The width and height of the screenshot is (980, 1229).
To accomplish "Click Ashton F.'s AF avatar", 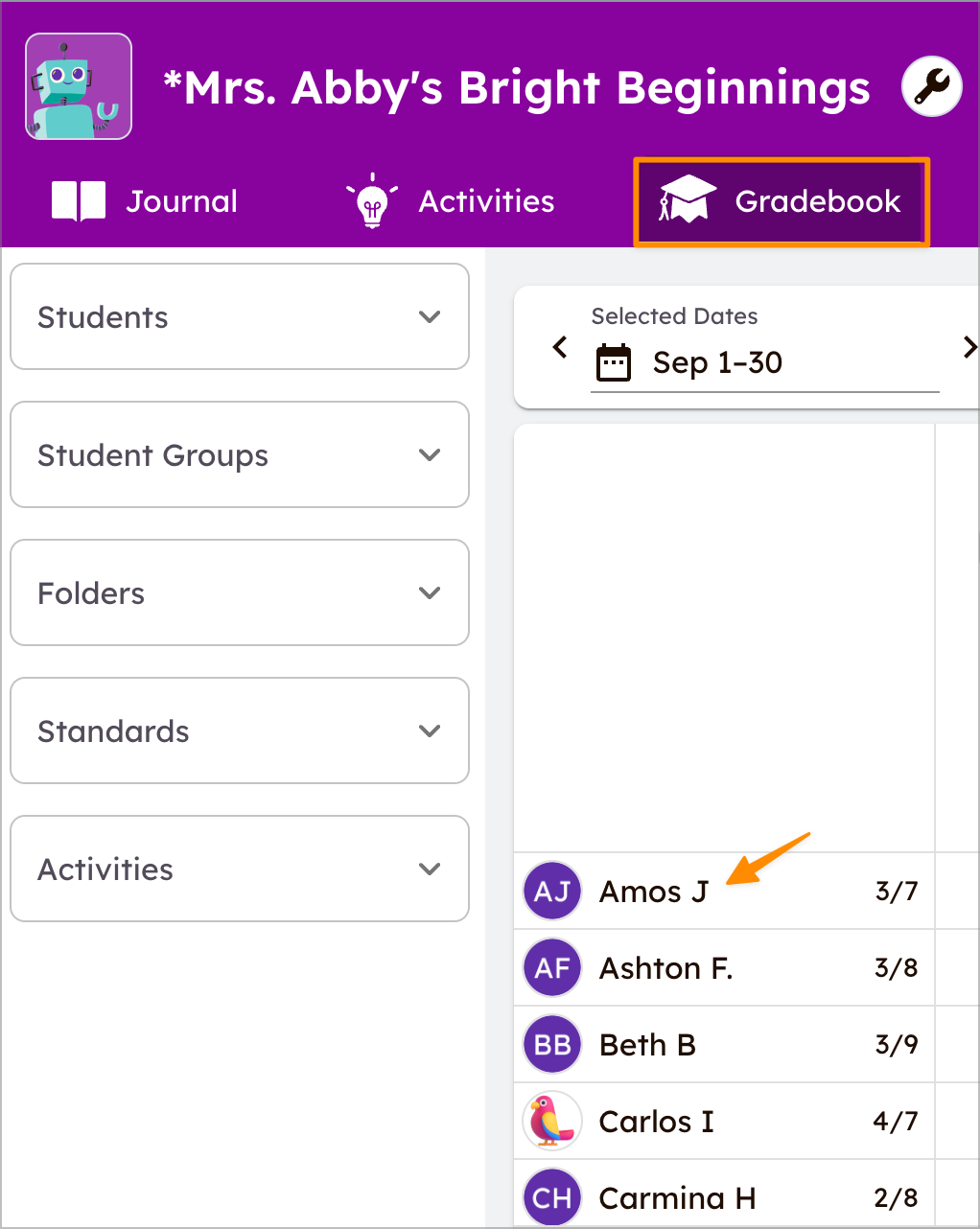I will pyautogui.click(x=552, y=968).
